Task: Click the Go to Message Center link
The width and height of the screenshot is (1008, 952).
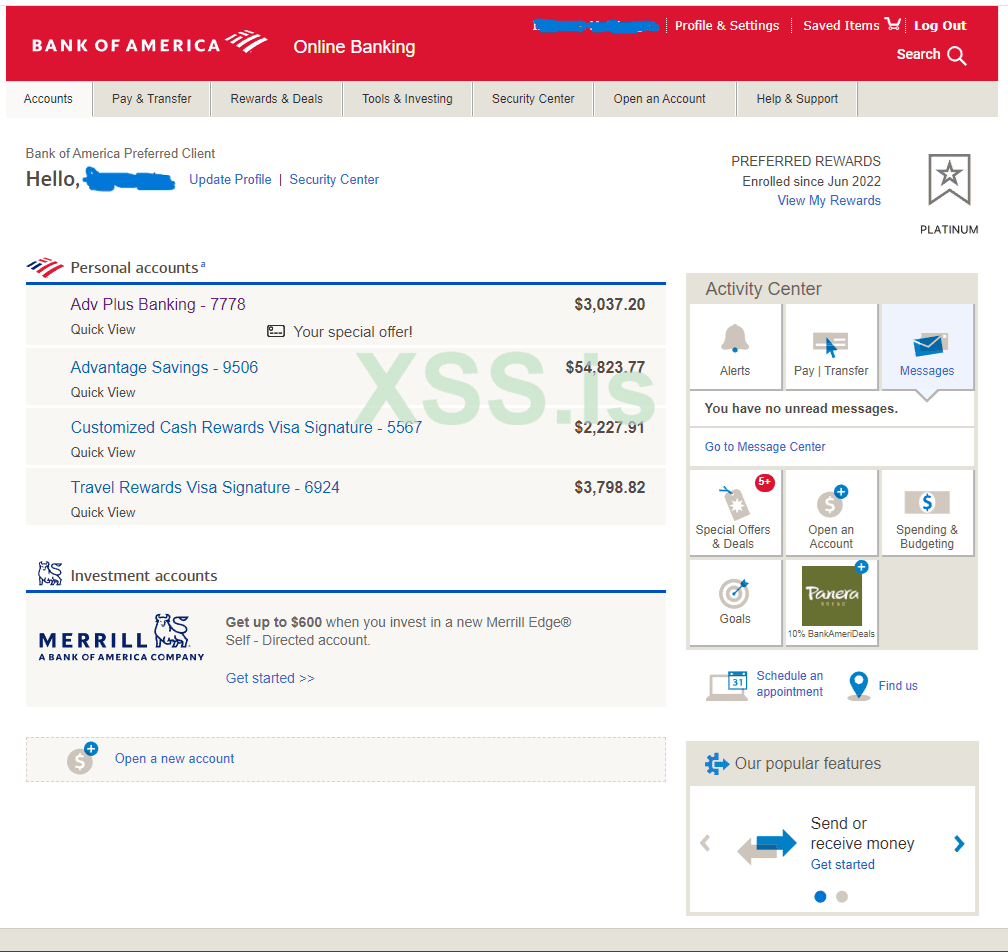Action: tap(765, 446)
